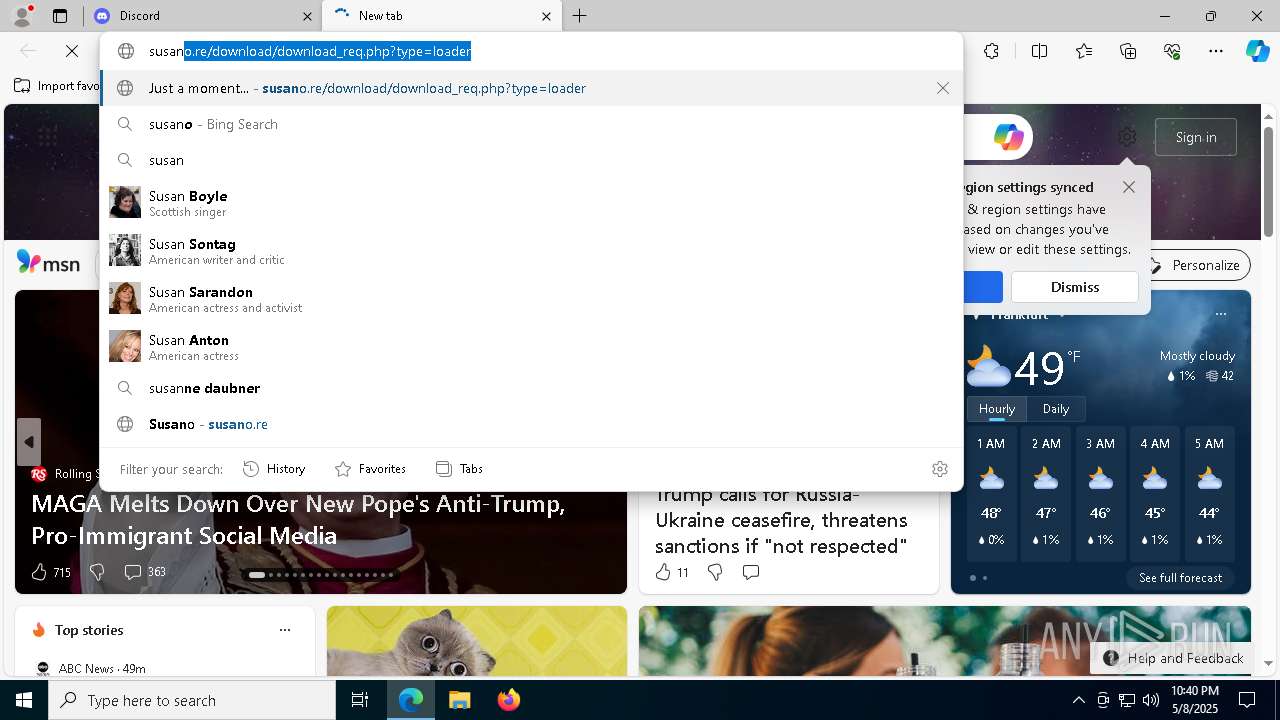Like the Trump ceasefire article

click(662, 572)
